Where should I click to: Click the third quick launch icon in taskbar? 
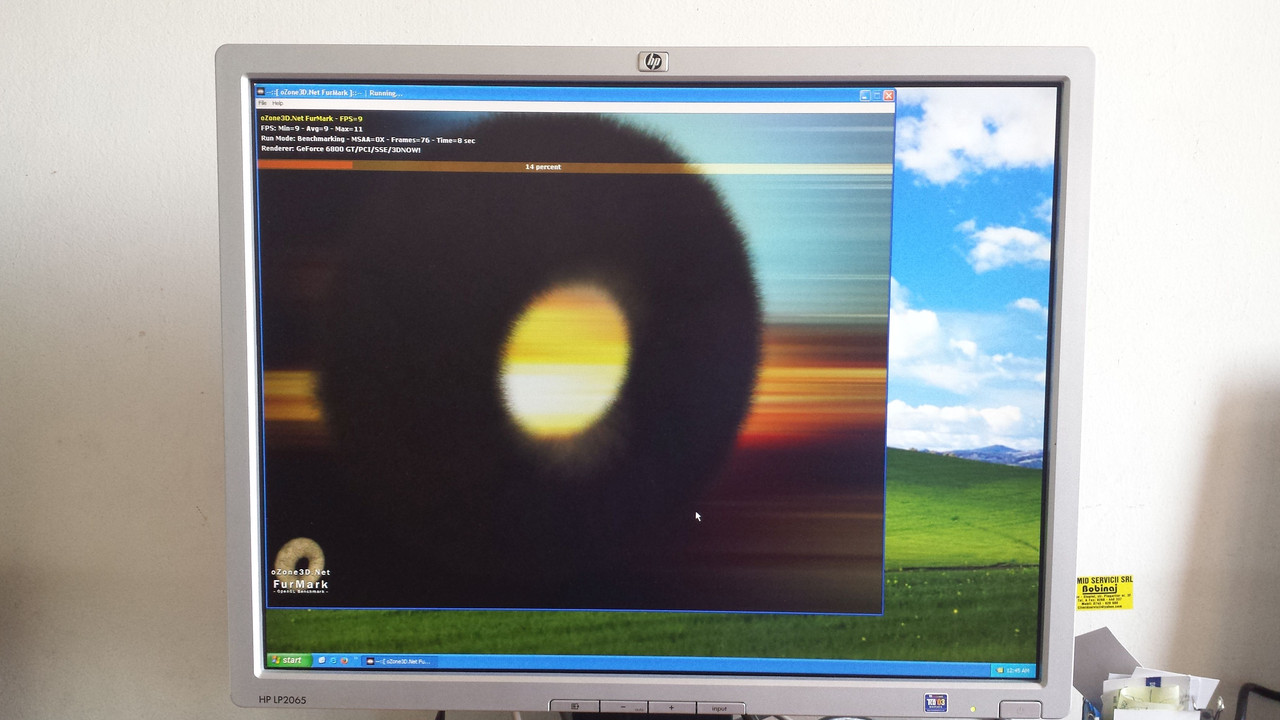click(345, 661)
